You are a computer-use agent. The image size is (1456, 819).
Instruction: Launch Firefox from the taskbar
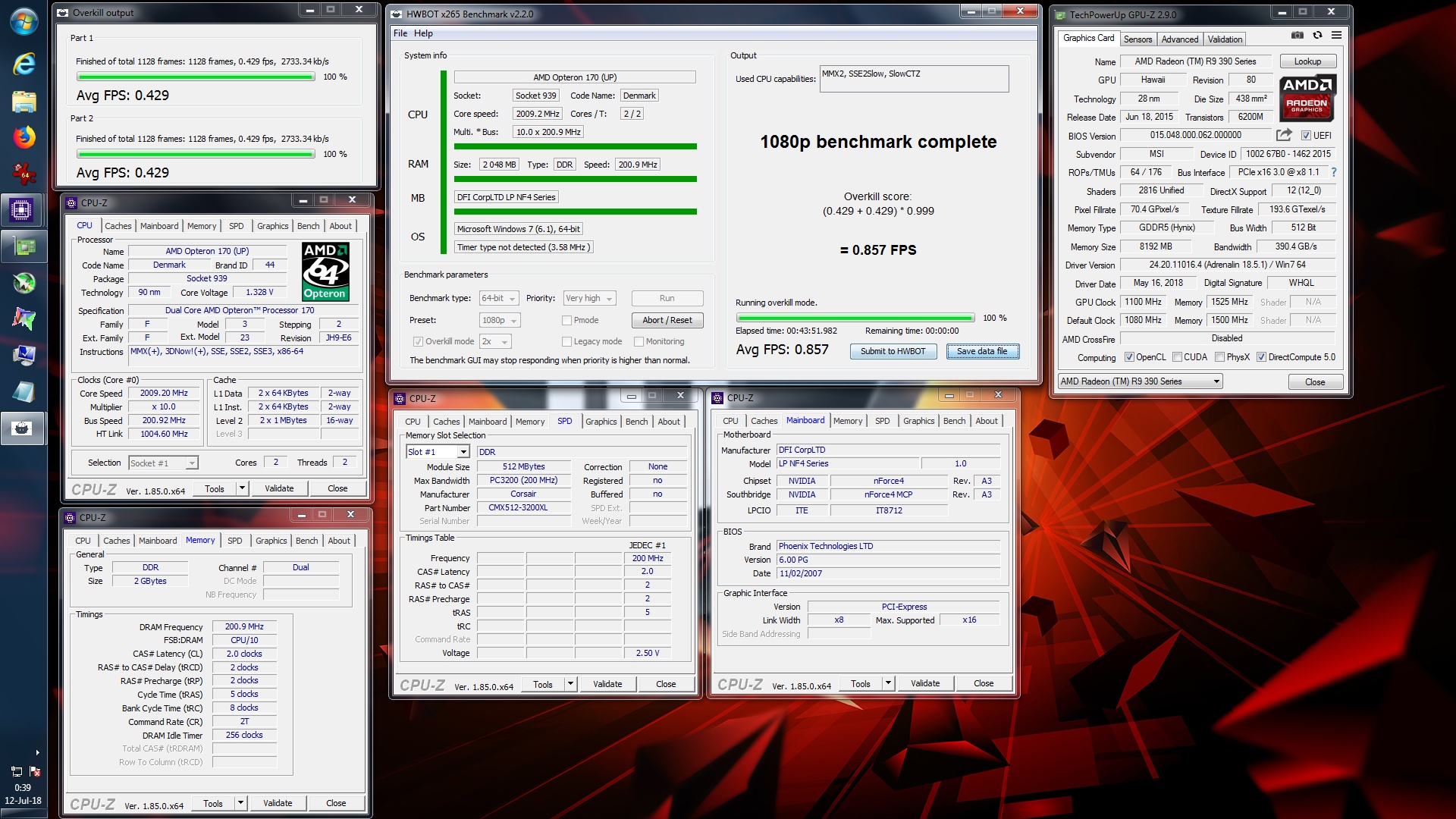coord(24,137)
